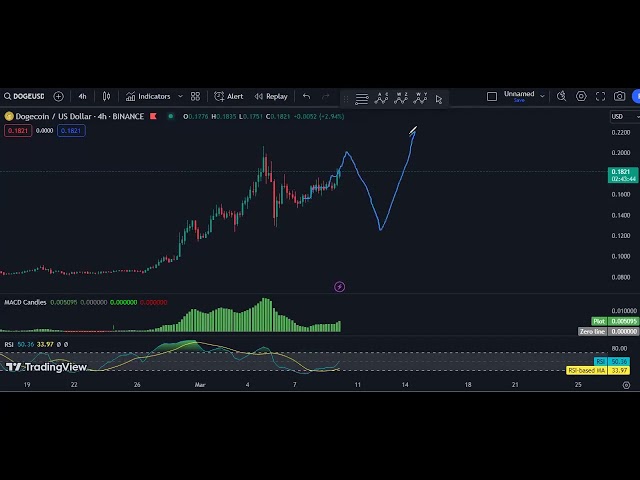Open the layout templates grid icon
The height and width of the screenshot is (480, 640).
click(195, 96)
